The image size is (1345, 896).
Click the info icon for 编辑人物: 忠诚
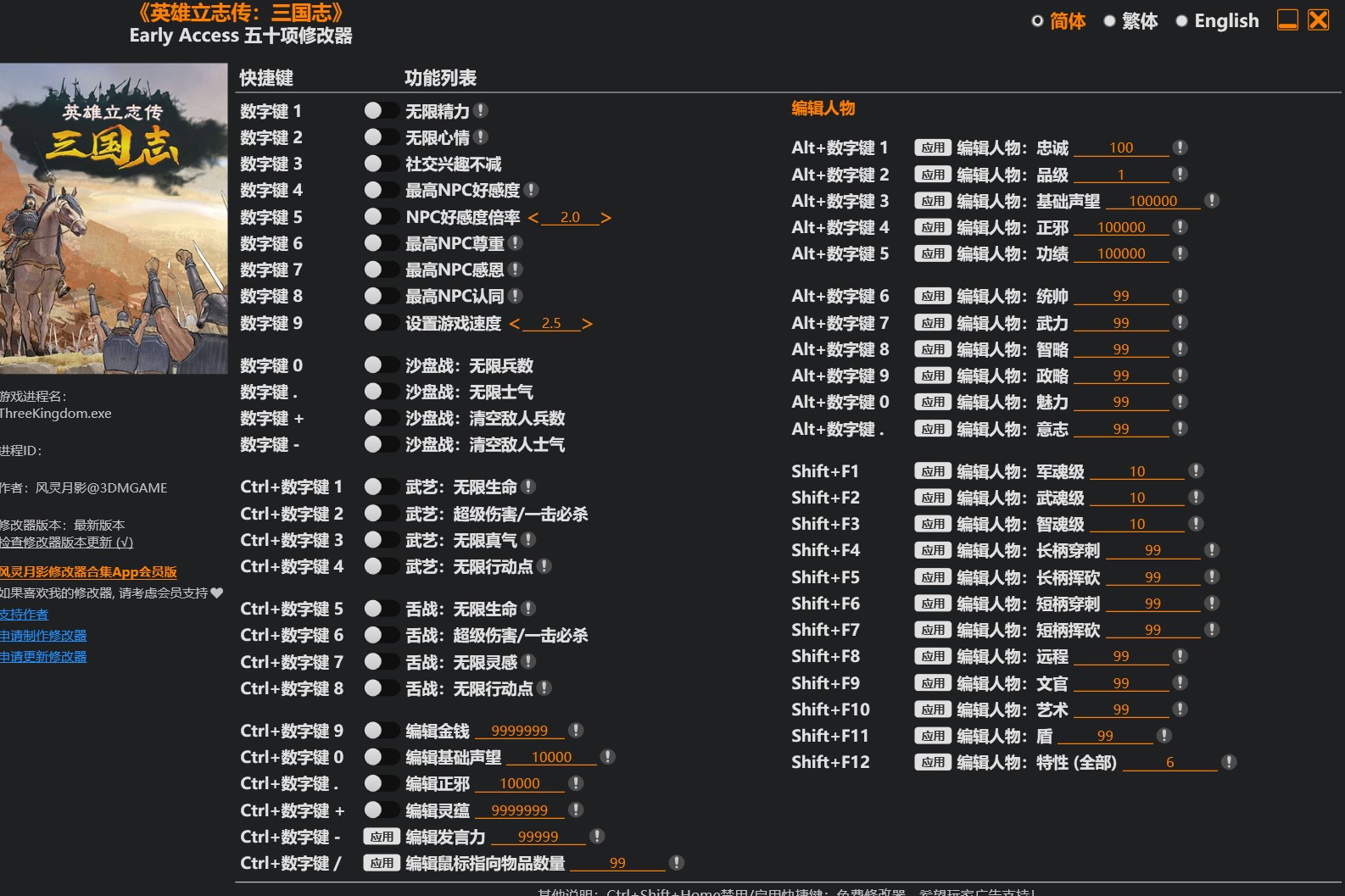point(1180,147)
